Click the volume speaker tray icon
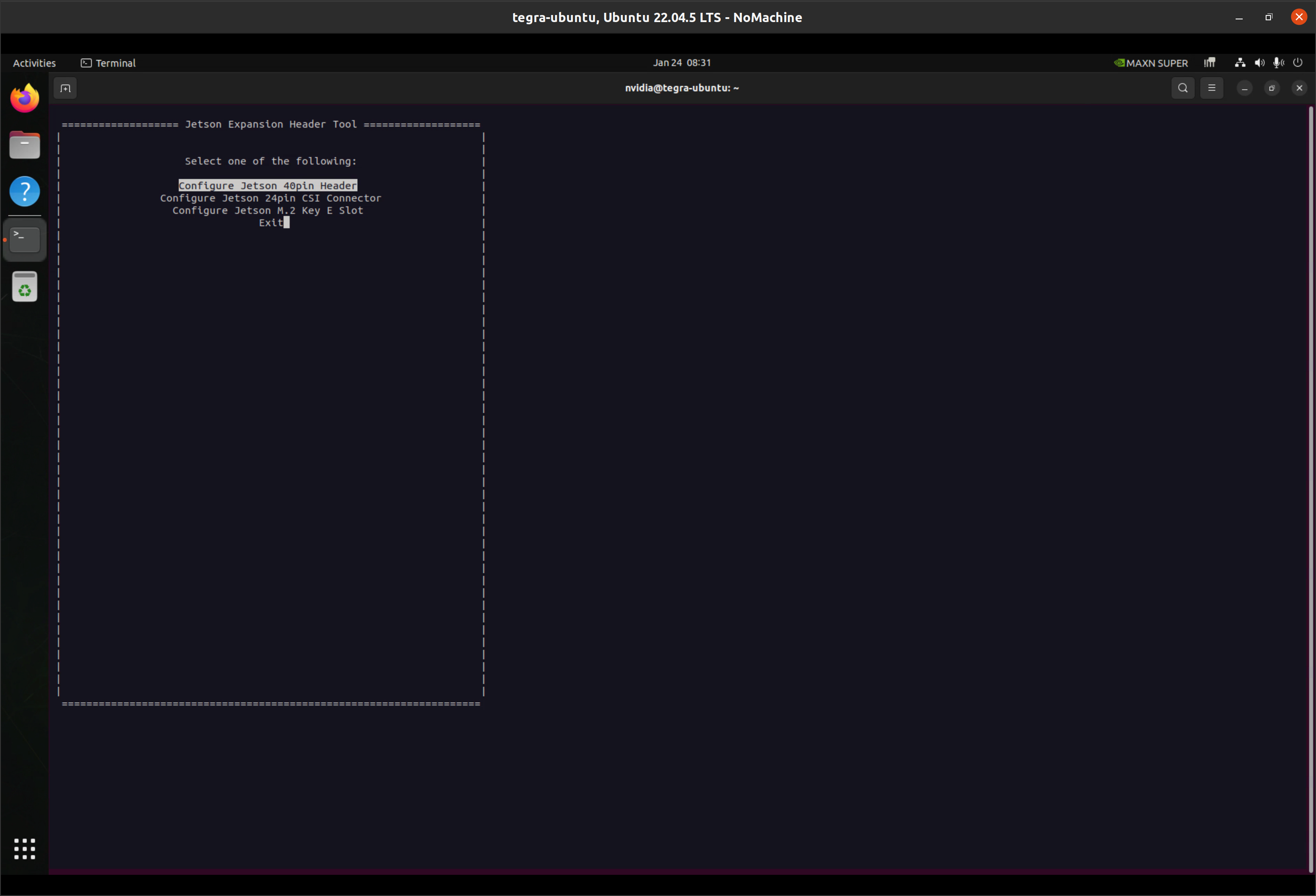Screen dimensions: 1316x896 click(x=1259, y=63)
